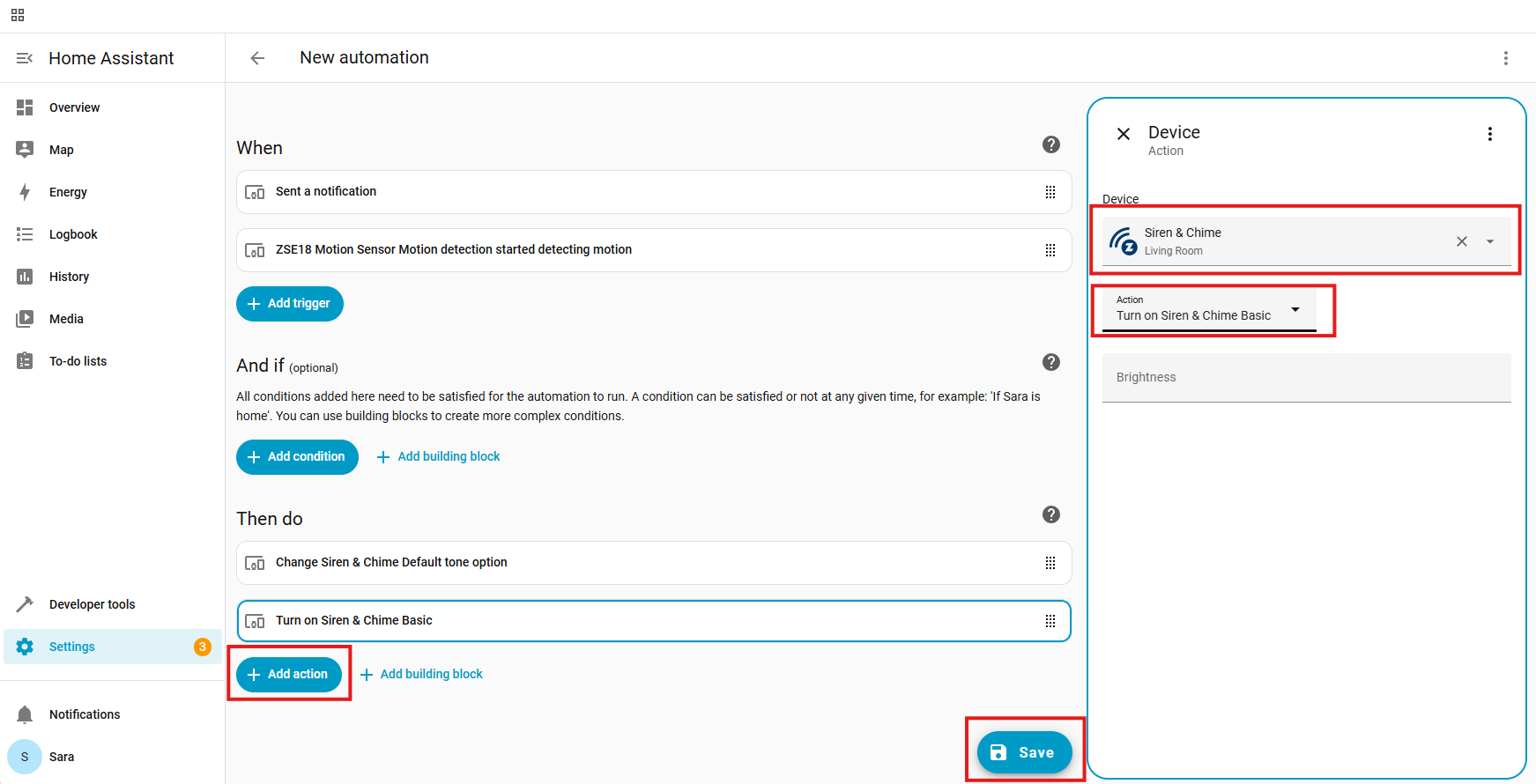Click the Notifications bell icon

(25, 714)
